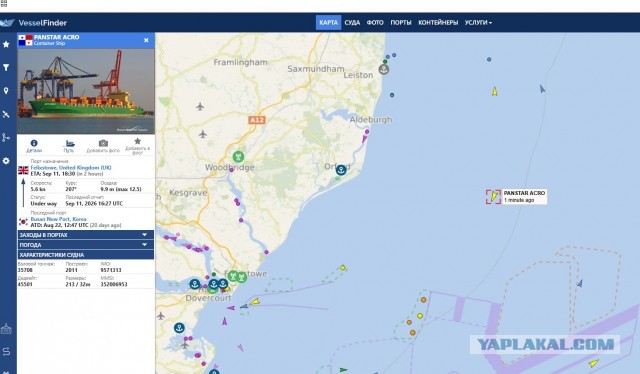
Task: Click the yellow buoy marker east of Felixstowe
Action: 343,268
